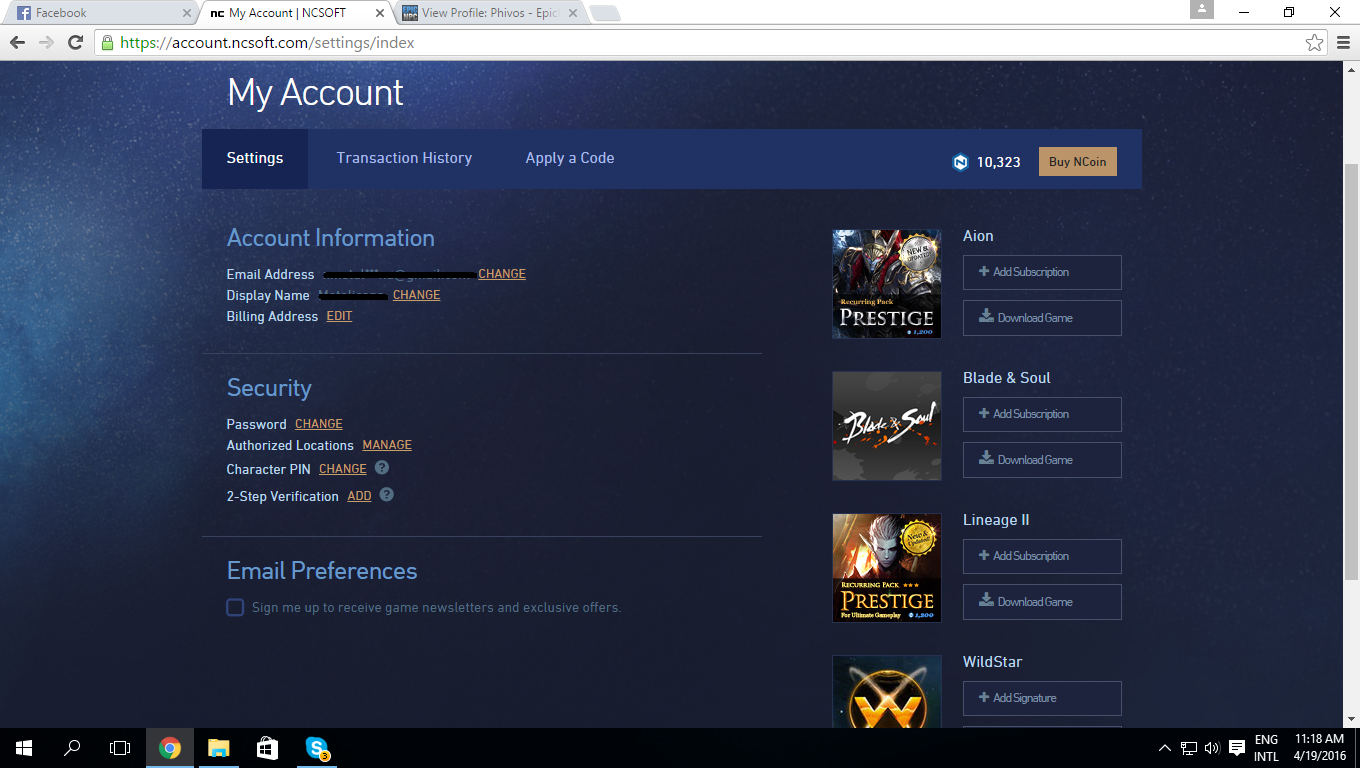The height and width of the screenshot is (768, 1360).
Task: Open the Chrome hamburger menu
Action: [x=1342, y=42]
